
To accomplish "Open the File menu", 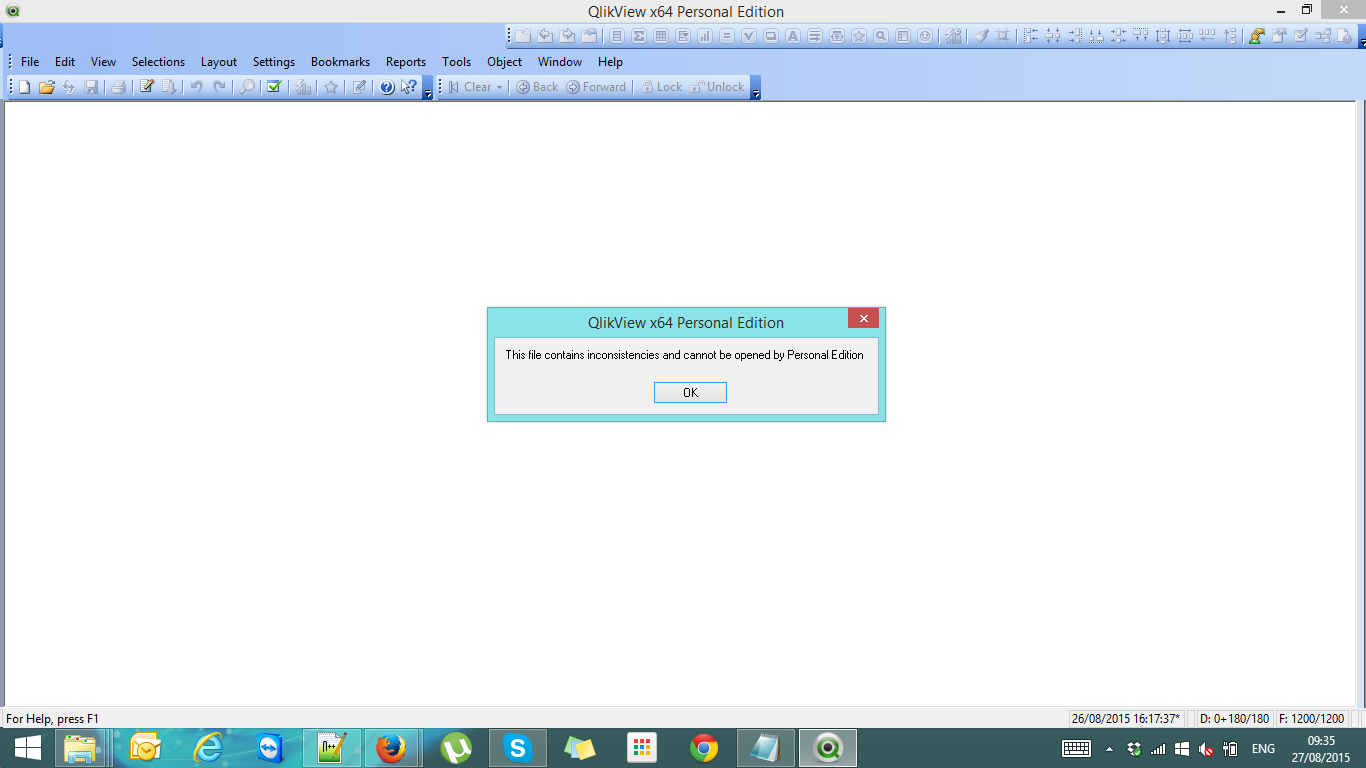I will tap(30, 62).
